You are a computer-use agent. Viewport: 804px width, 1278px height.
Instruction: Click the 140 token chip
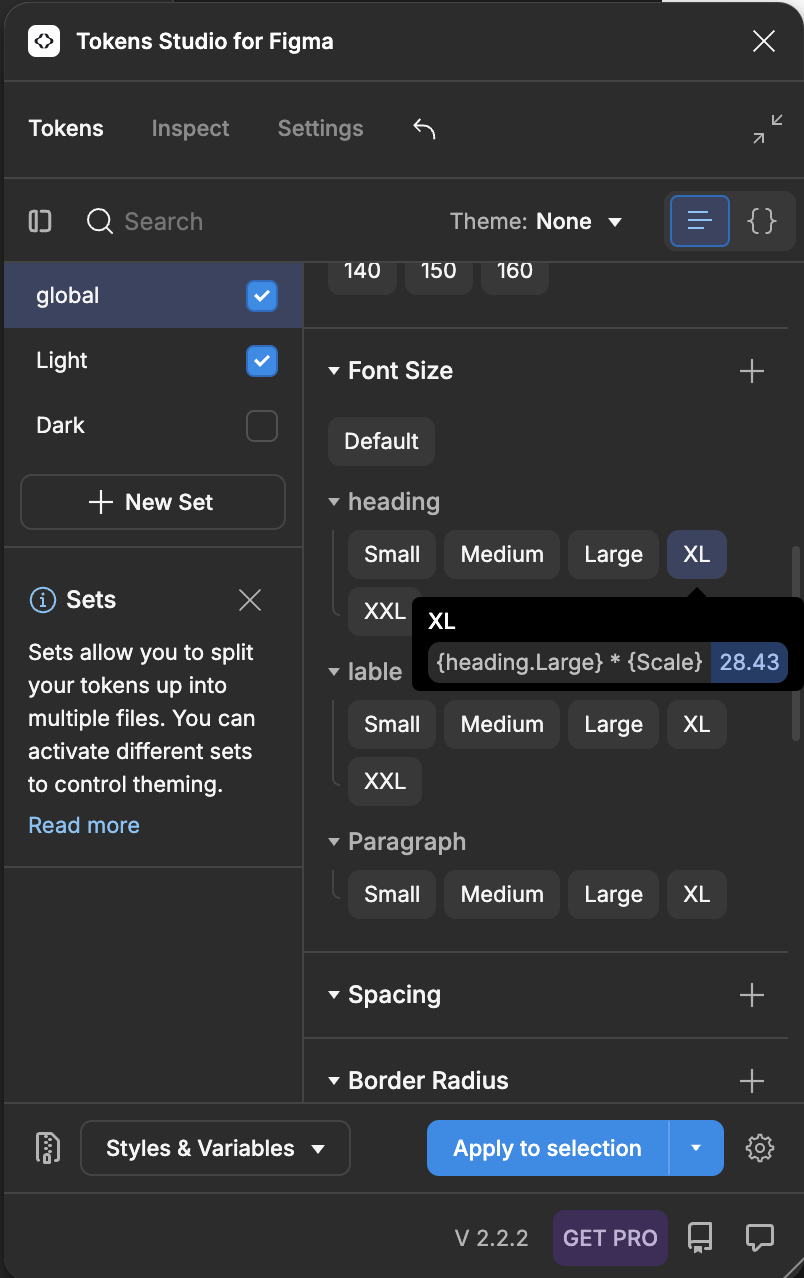[x=362, y=278]
